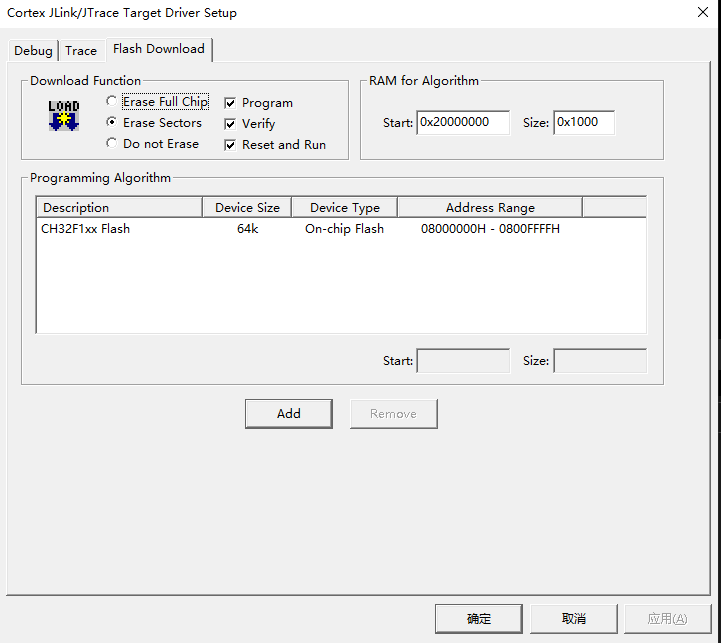The image size is (721, 643).
Task: Click the LOAD download icon
Action: coord(63,115)
